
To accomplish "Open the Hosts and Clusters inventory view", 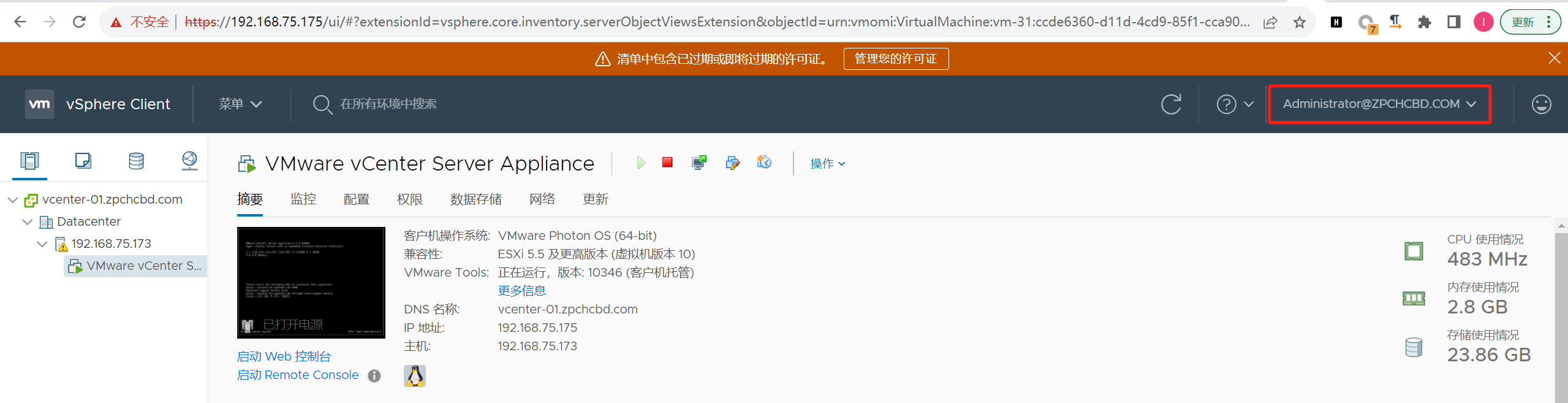I will click(29, 161).
